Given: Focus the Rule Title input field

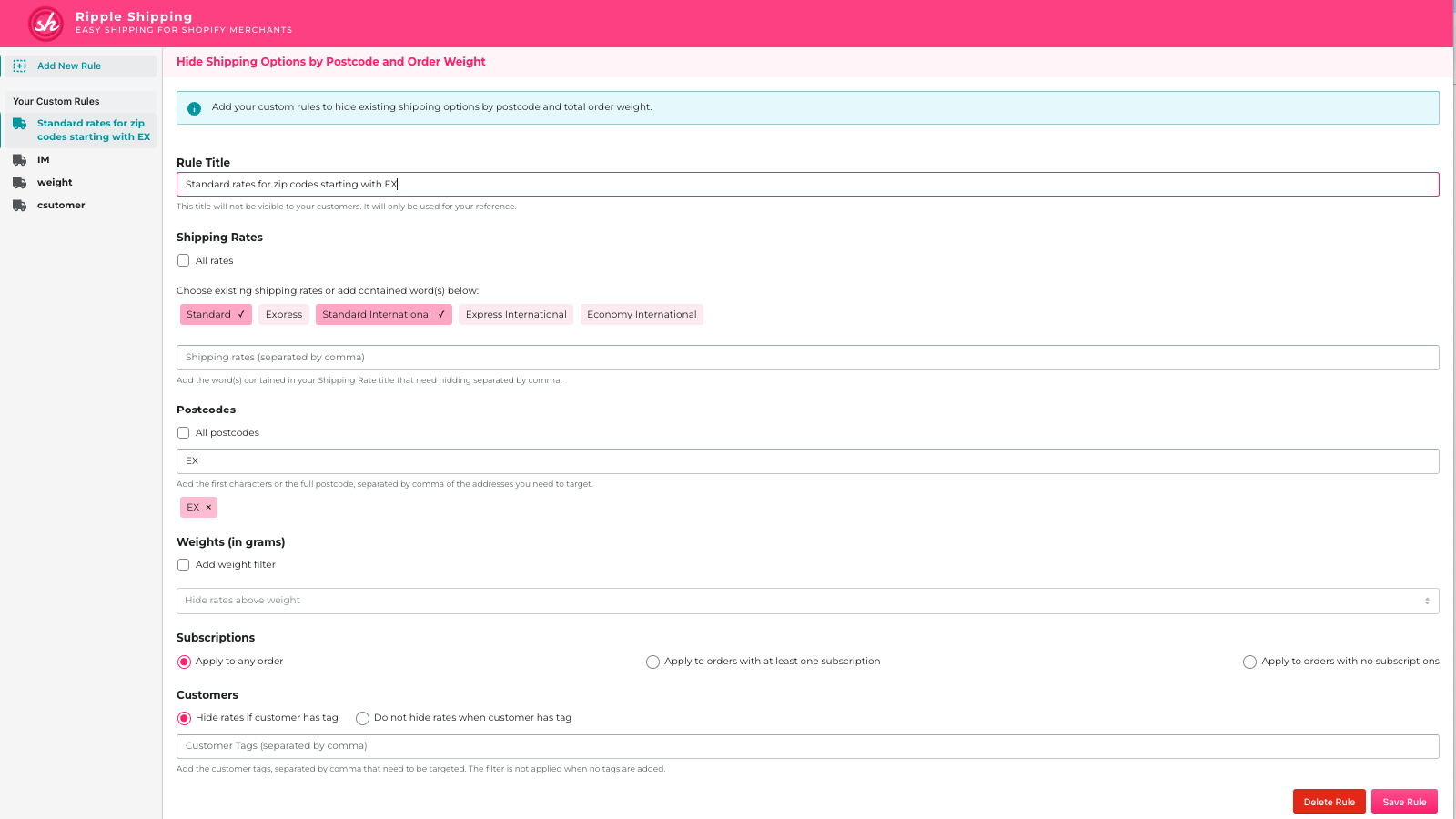Looking at the screenshot, I should (x=807, y=185).
